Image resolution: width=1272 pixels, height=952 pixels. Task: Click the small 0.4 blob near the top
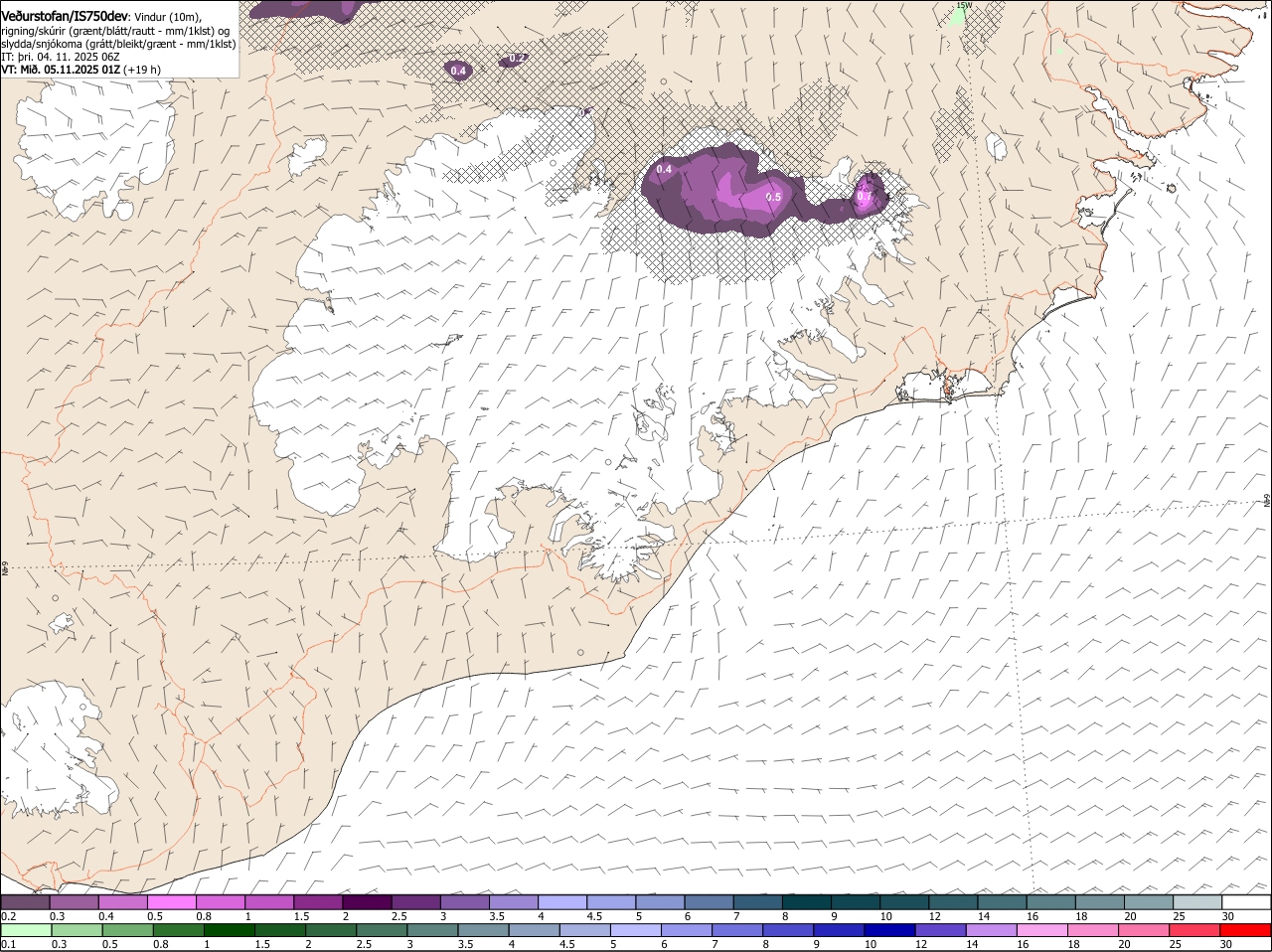458,70
